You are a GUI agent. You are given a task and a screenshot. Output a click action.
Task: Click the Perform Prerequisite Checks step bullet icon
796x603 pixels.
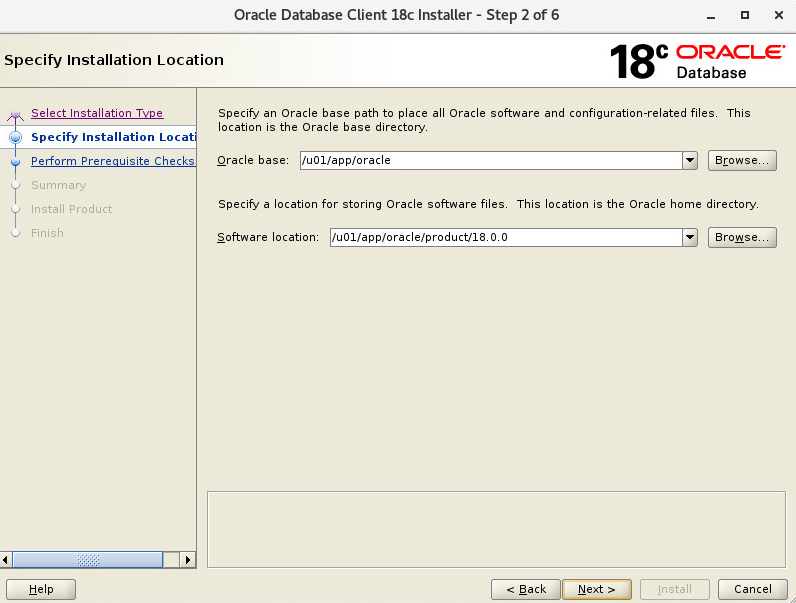click(16, 161)
